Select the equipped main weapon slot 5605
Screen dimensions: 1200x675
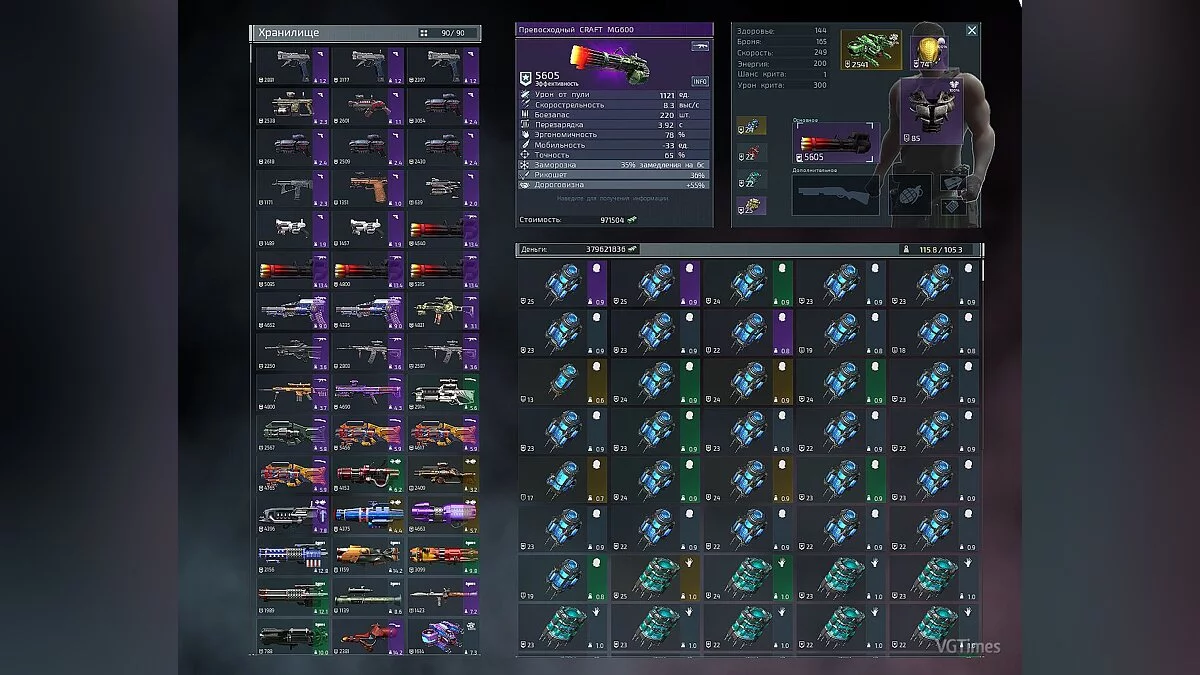(x=836, y=145)
